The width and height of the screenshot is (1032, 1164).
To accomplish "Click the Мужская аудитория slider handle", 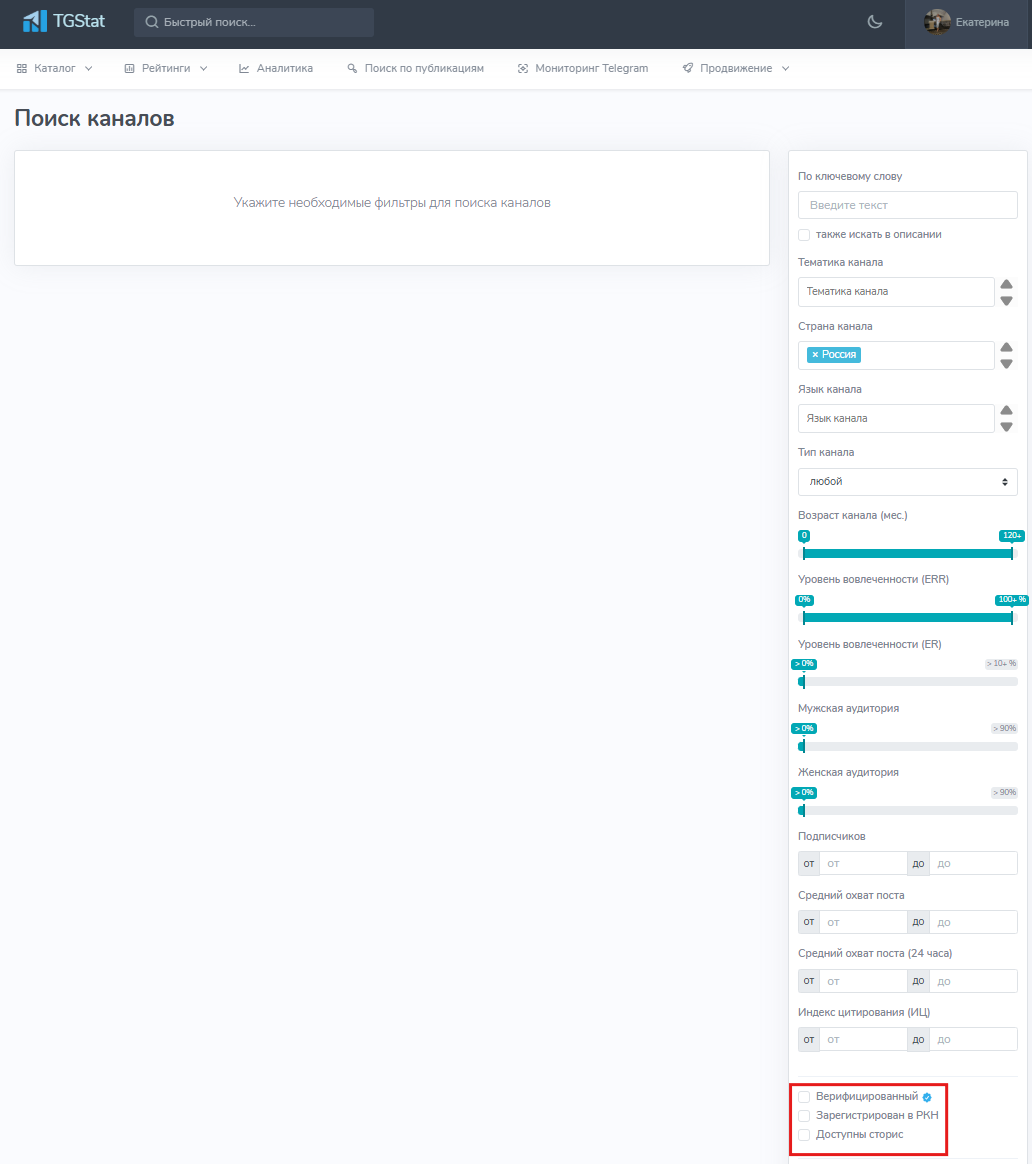I will tap(802, 746).
